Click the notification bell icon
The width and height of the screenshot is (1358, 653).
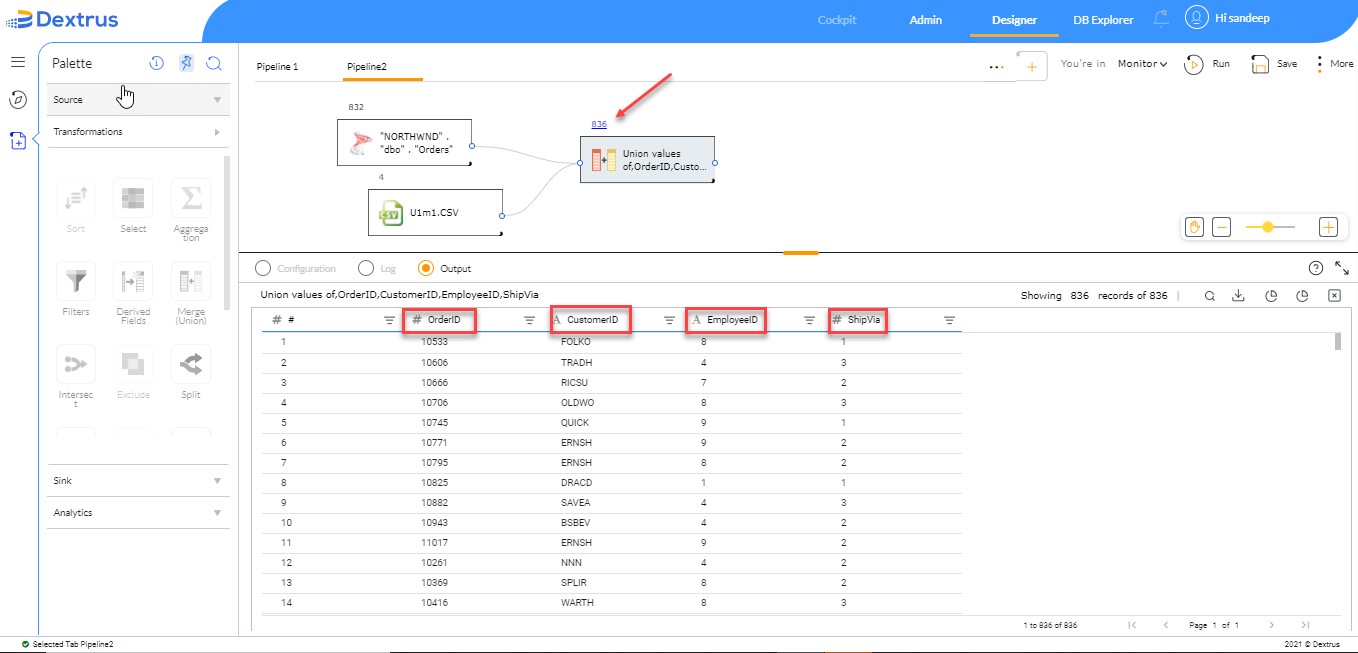1161,19
